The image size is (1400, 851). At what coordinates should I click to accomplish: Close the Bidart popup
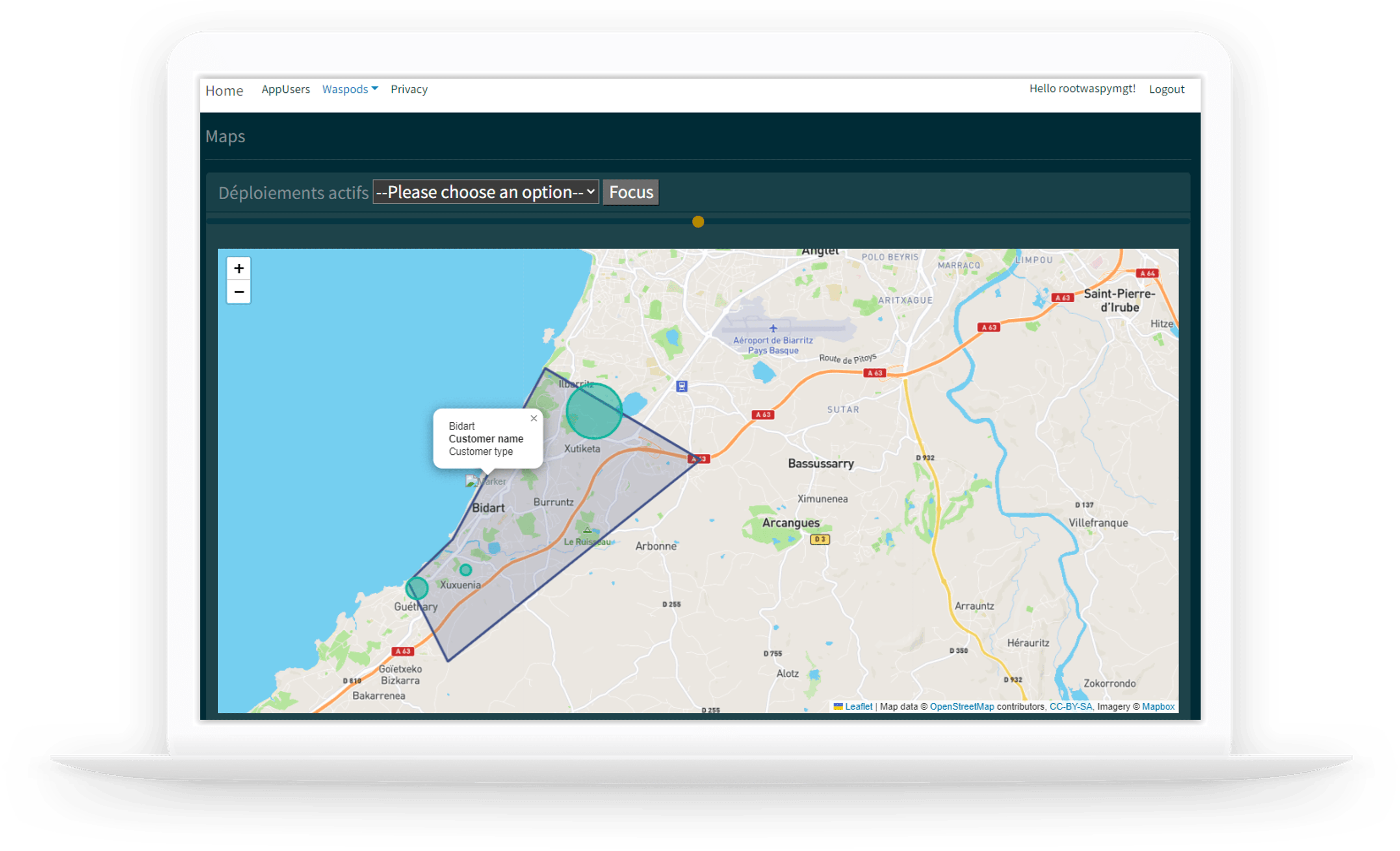[533, 419]
